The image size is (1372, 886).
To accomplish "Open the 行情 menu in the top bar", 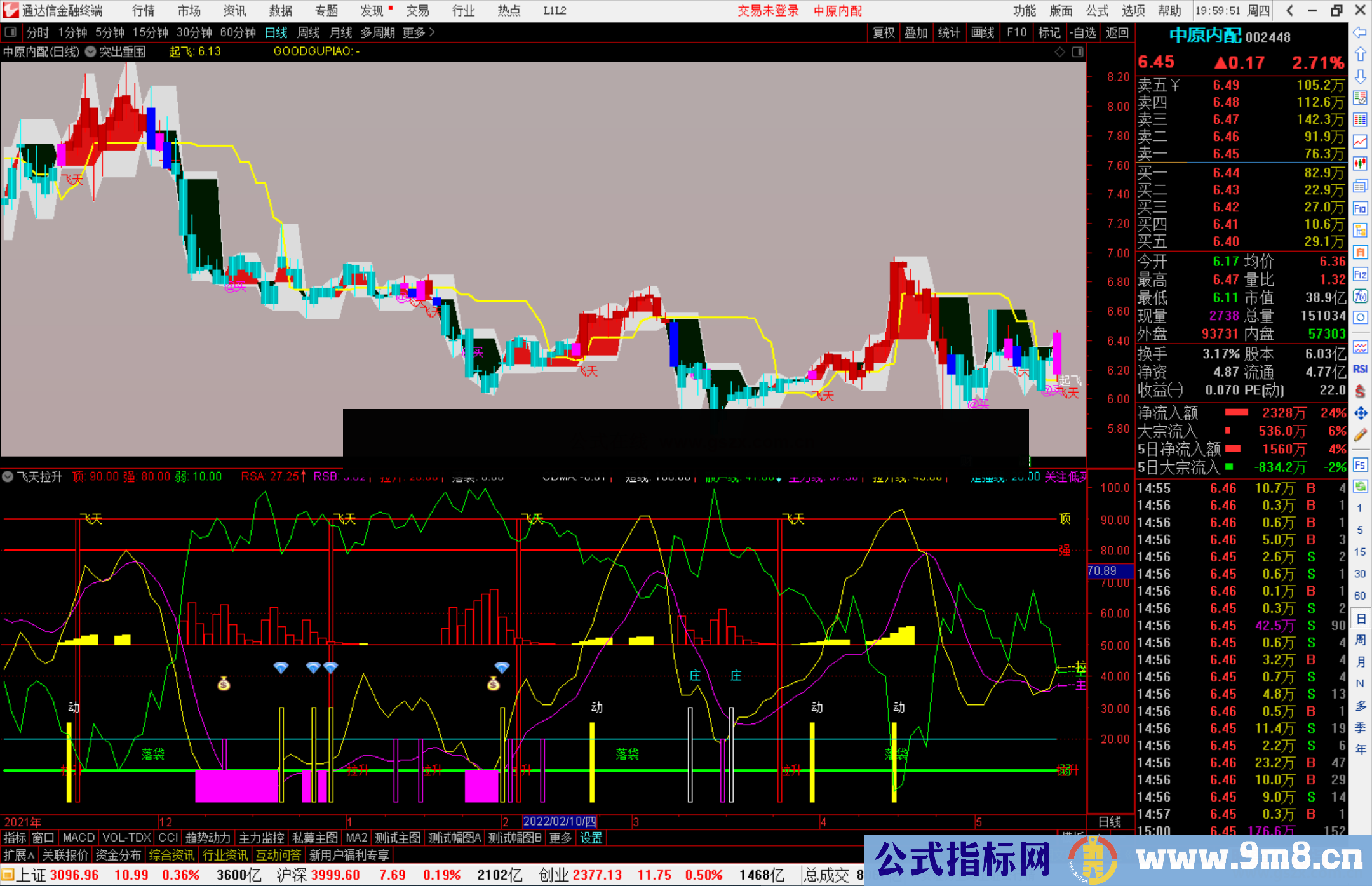I will pyautogui.click(x=143, y=10).
